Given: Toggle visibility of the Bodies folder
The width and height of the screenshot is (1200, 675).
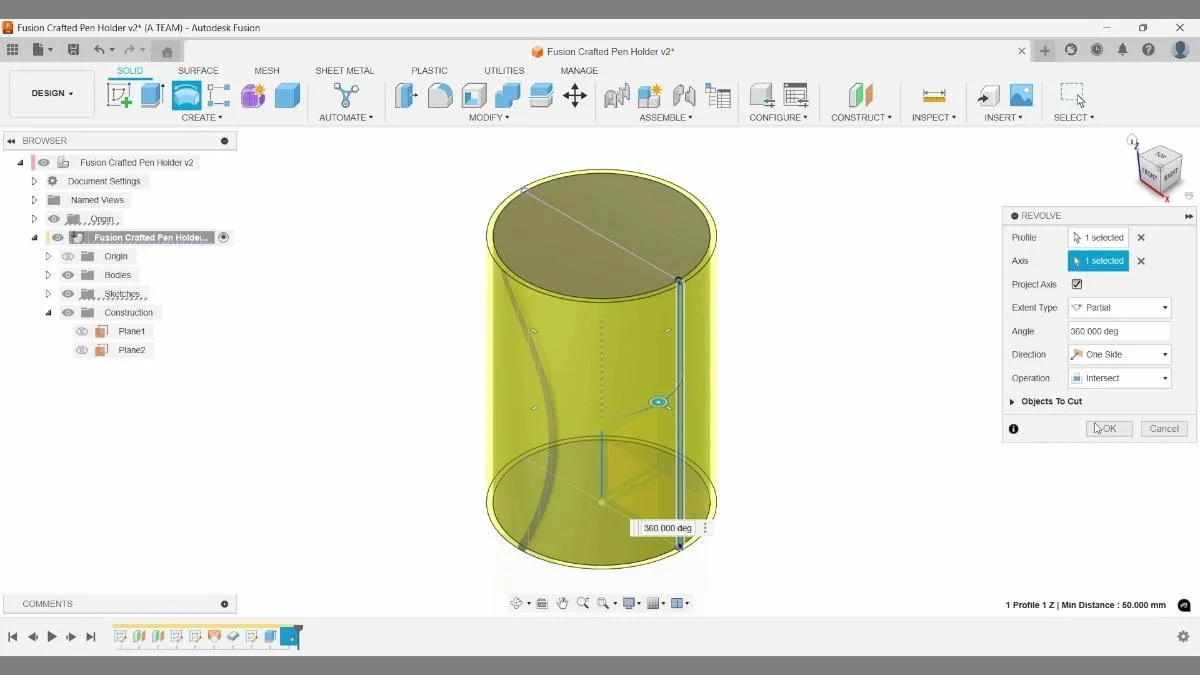Looking at the screenshot, I should (66, 274).
